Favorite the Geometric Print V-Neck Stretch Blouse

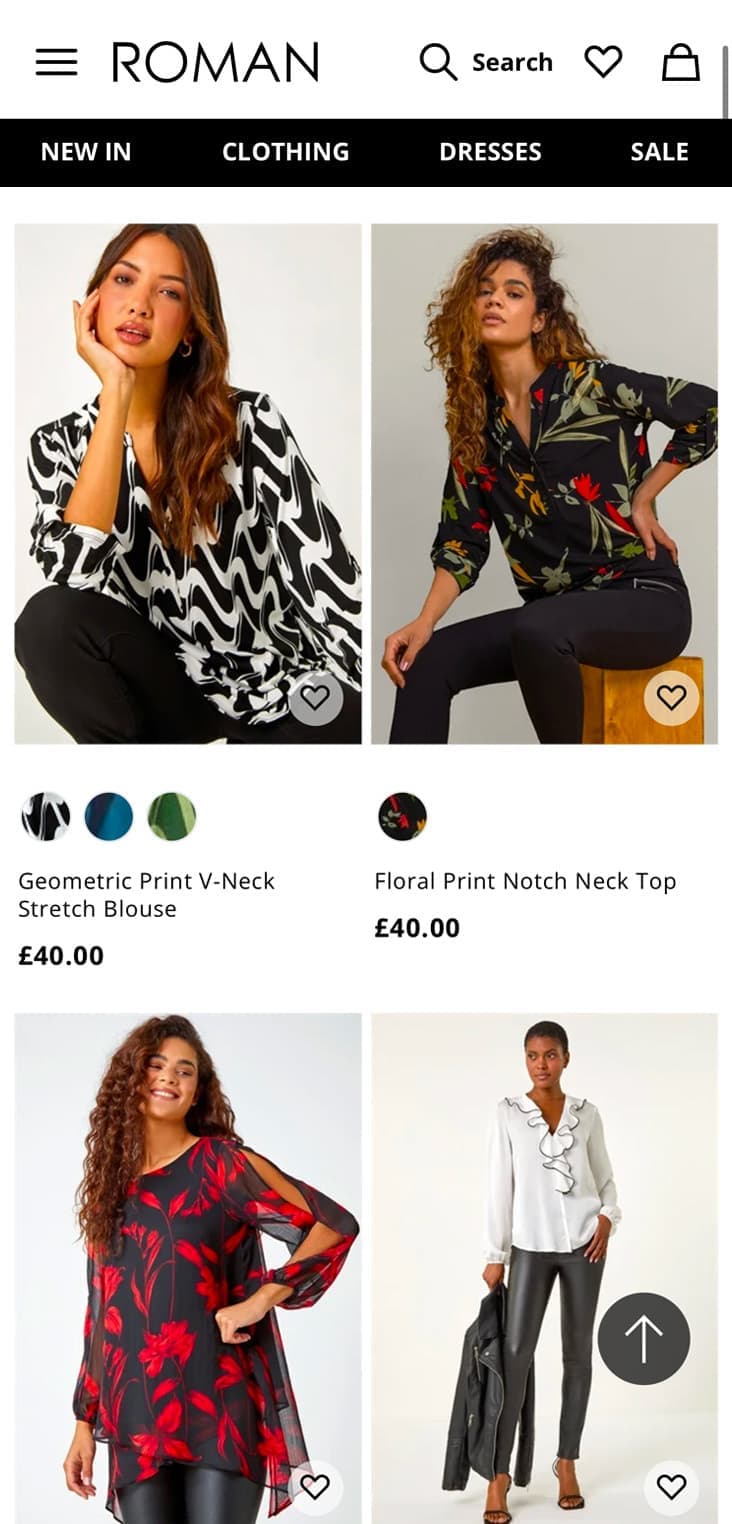tap(316, 697)
